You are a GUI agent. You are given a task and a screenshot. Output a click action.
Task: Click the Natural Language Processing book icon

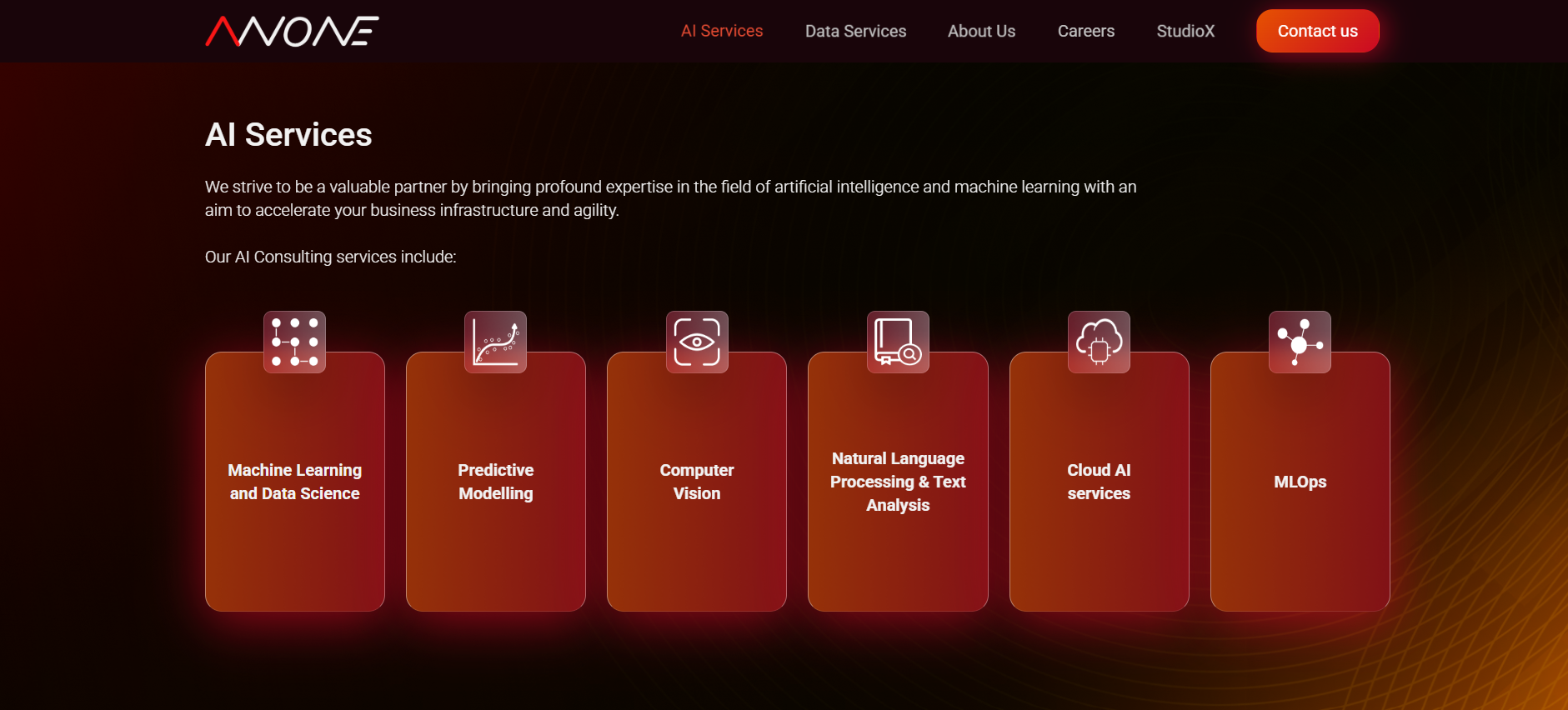tap(898, 342)
